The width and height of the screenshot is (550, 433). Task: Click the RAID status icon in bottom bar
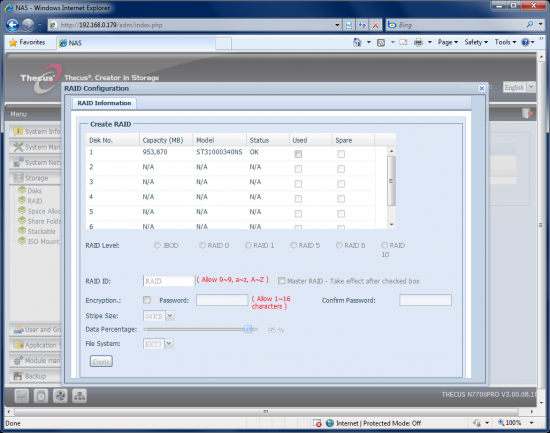[x=21, y=396]
